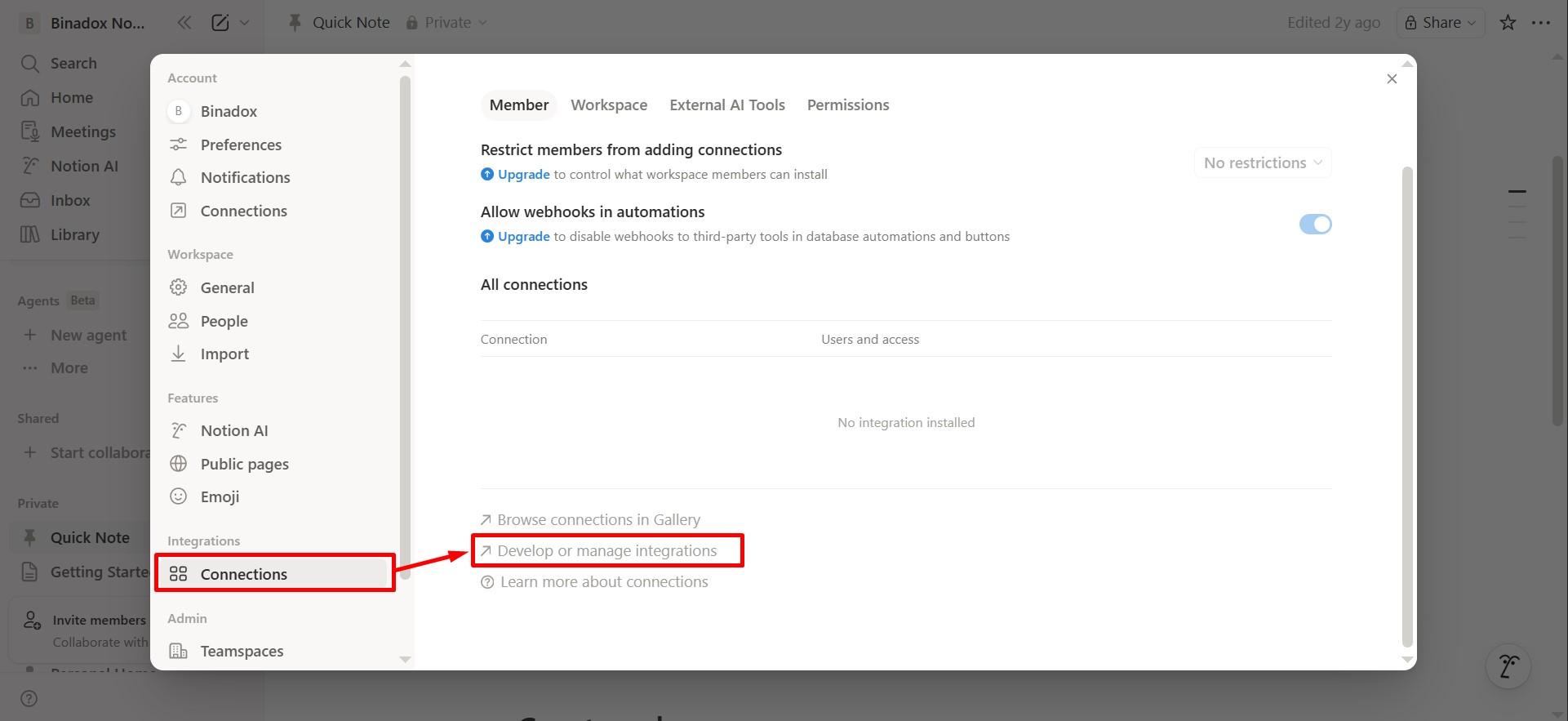Screen dimensions: 1568x721
Task: Open Develop or manage integrations link
Action: (598, 550)
